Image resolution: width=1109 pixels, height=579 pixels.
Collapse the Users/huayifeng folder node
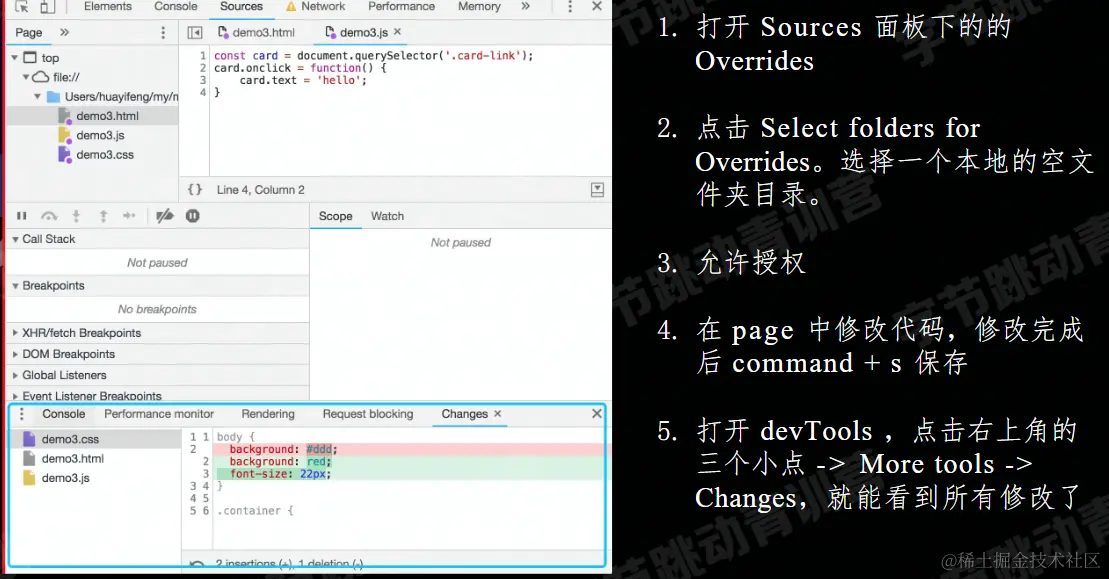pyautogui.click(x=37, y=96)
